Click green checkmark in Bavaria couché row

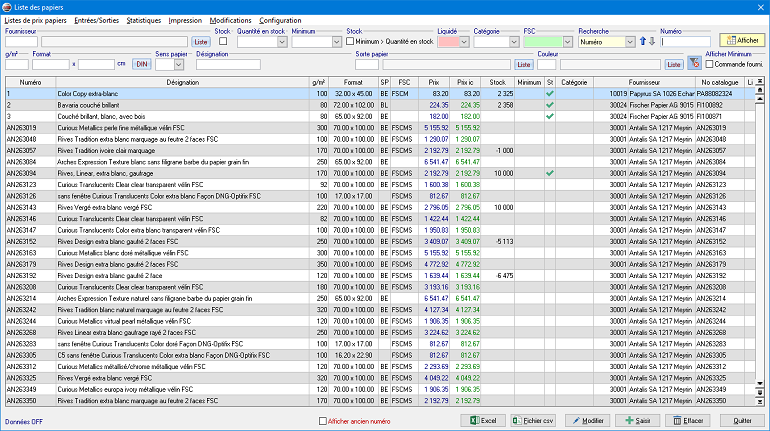550,105
